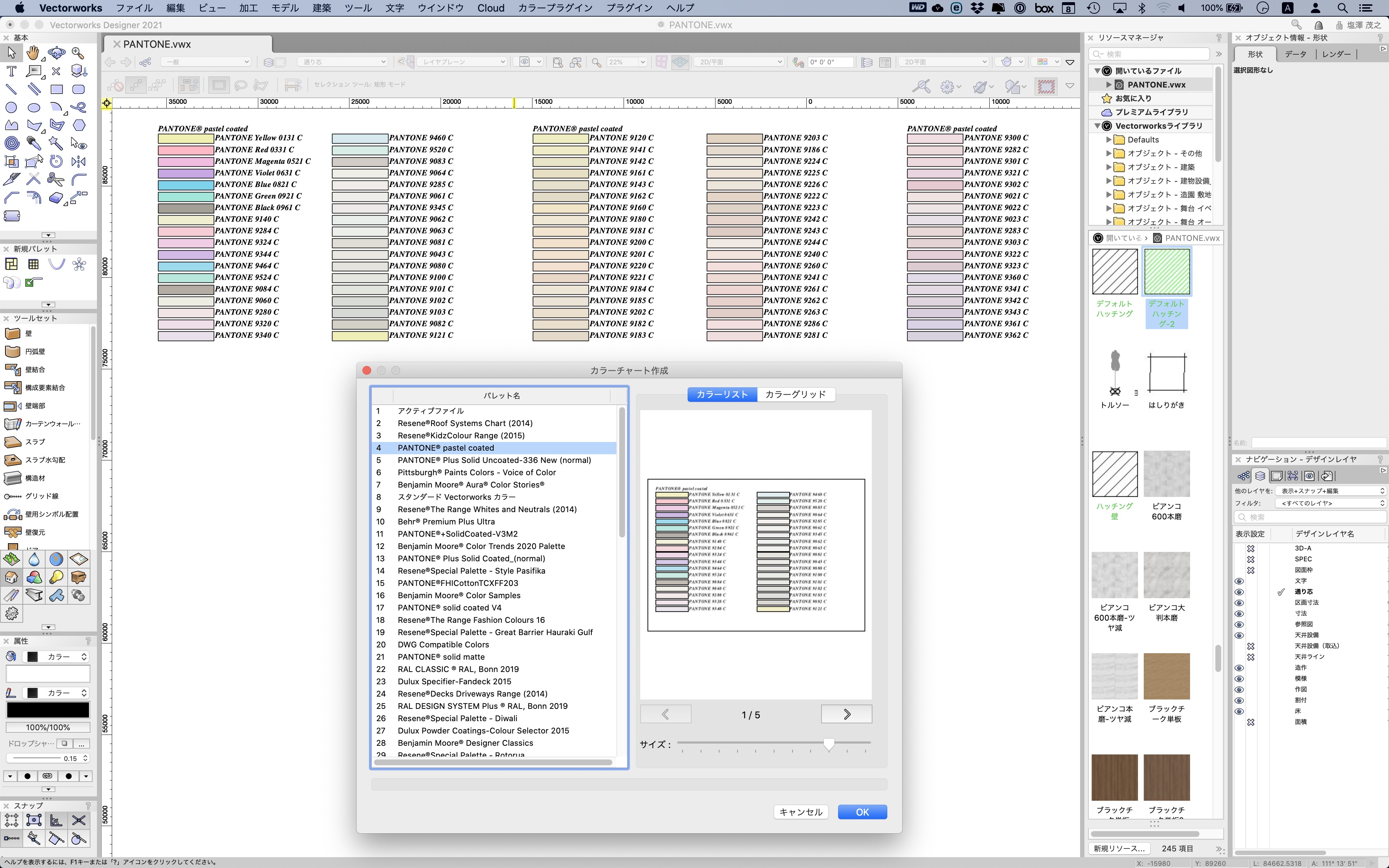Pick the Eraser clip tool
Image resolution: width=1389 pixels, height=868 pixels.
click(56, 198)
